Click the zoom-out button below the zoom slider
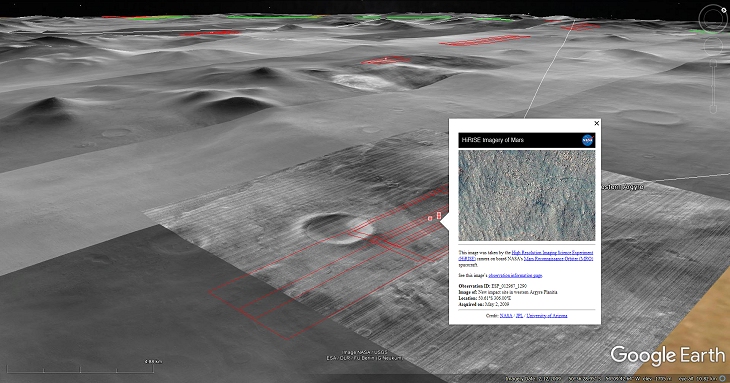This screenshot has height=383, width=730. tap(713, 109)
